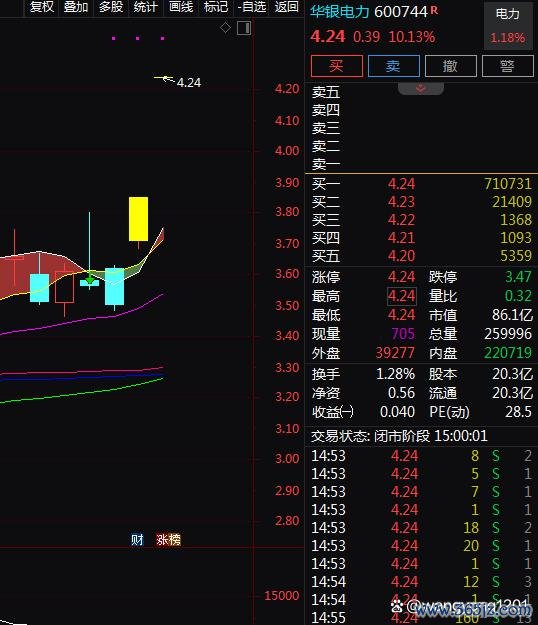Open the 统计 statistics tool
Viewport: 538px width, 625px height.
pos(145,7)
